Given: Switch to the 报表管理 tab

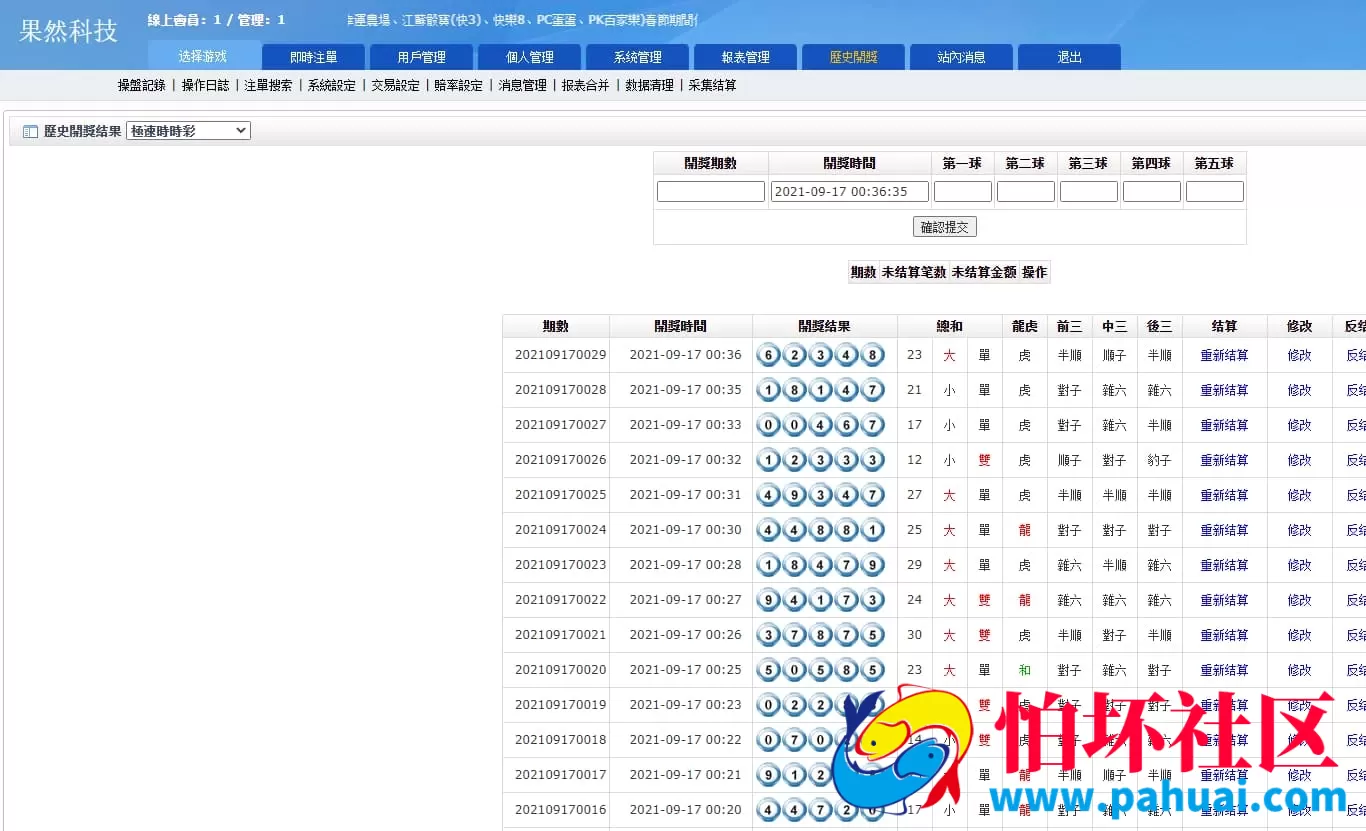Looking at the screenshot, I should [x=745, y=57].
